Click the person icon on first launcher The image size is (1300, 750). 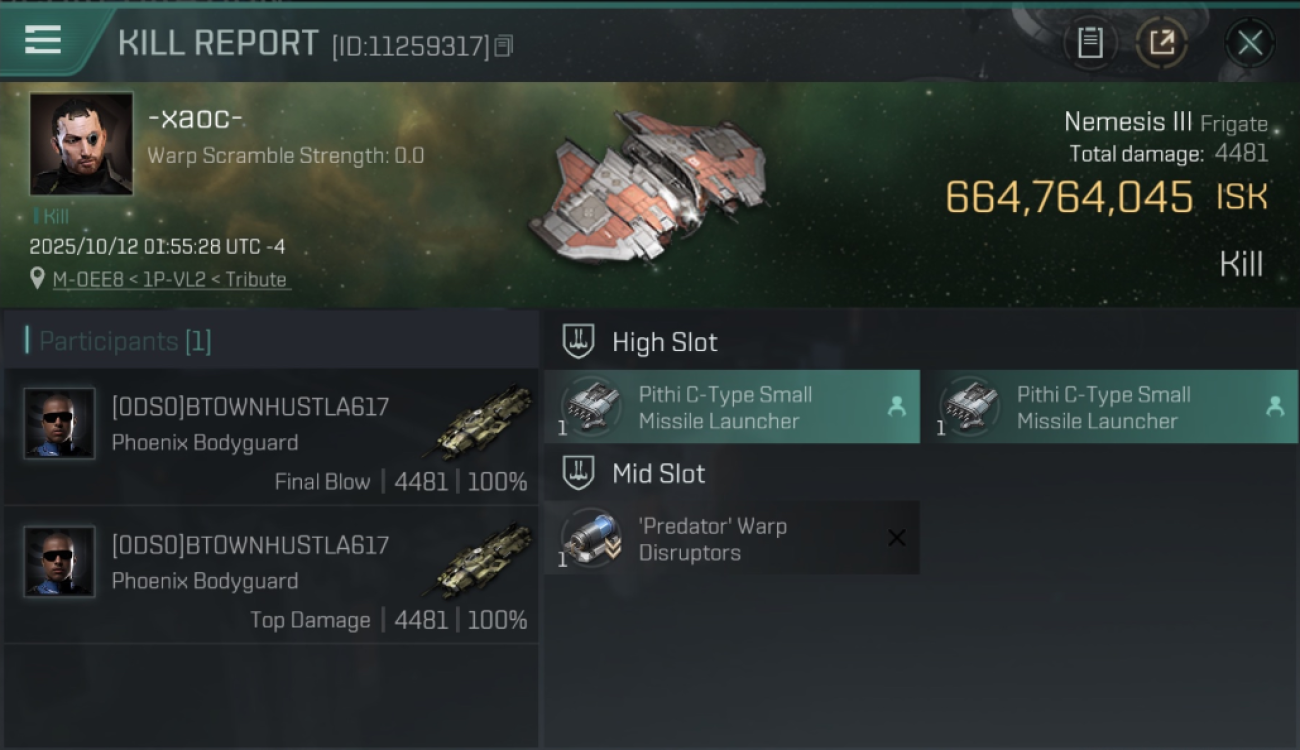896,406
